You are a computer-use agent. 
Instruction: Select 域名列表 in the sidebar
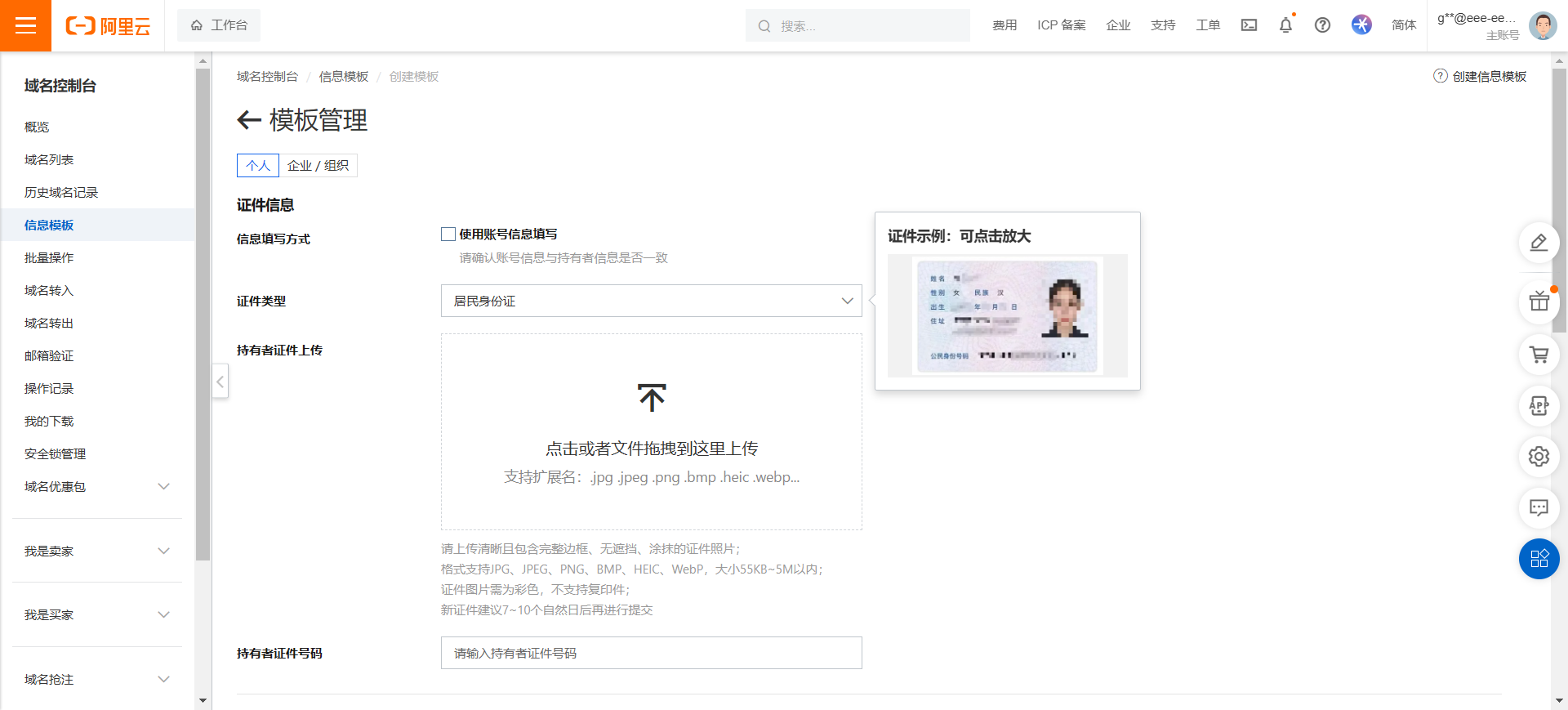[x=49, y=159]
